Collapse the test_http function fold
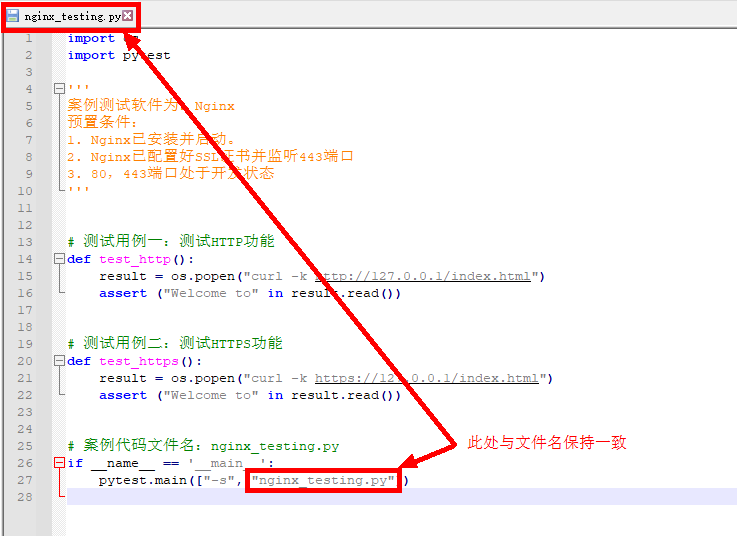 pyautogui.click(x=59, y=259)
